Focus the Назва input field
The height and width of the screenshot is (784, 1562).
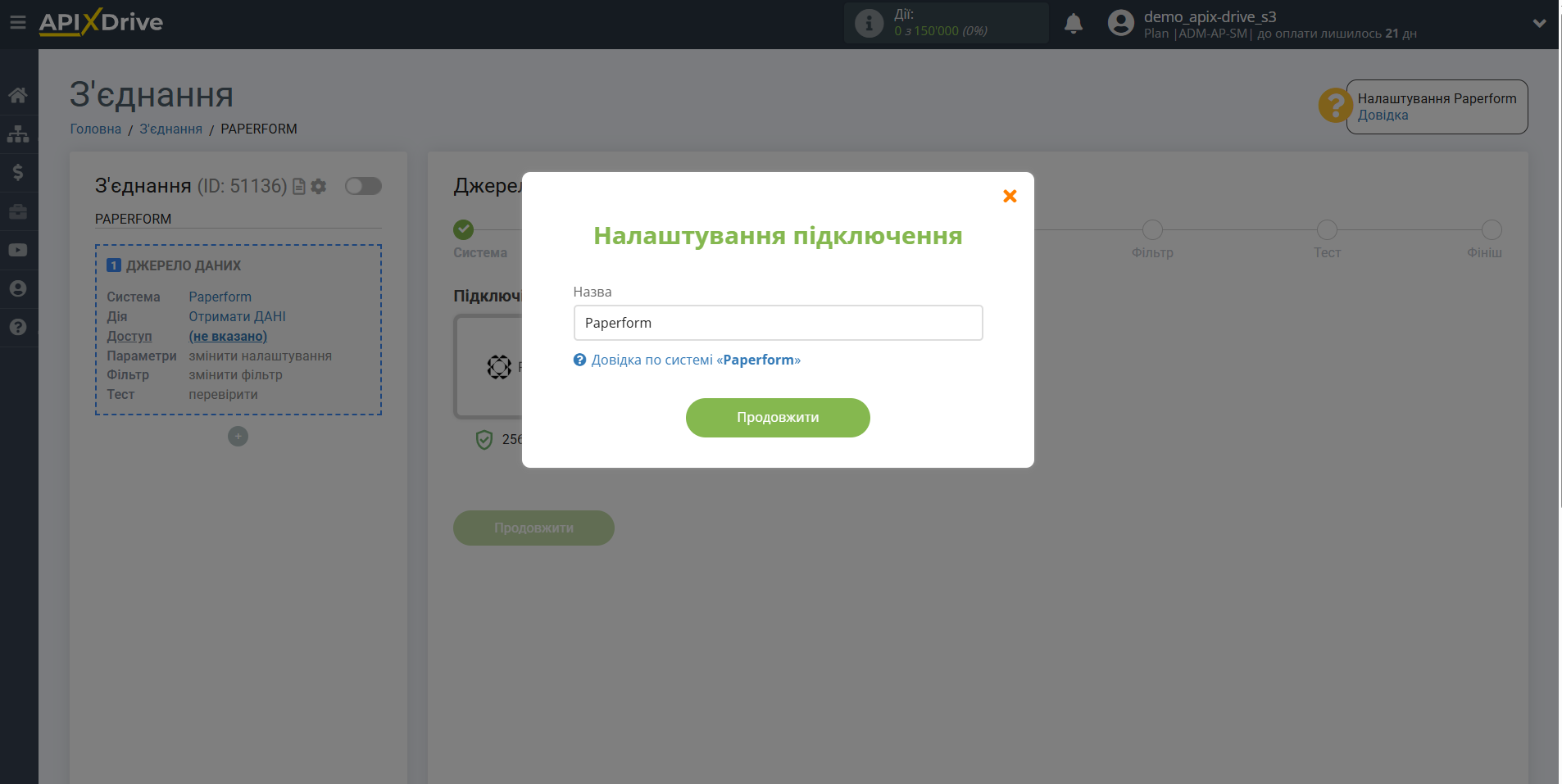(778, 323)
